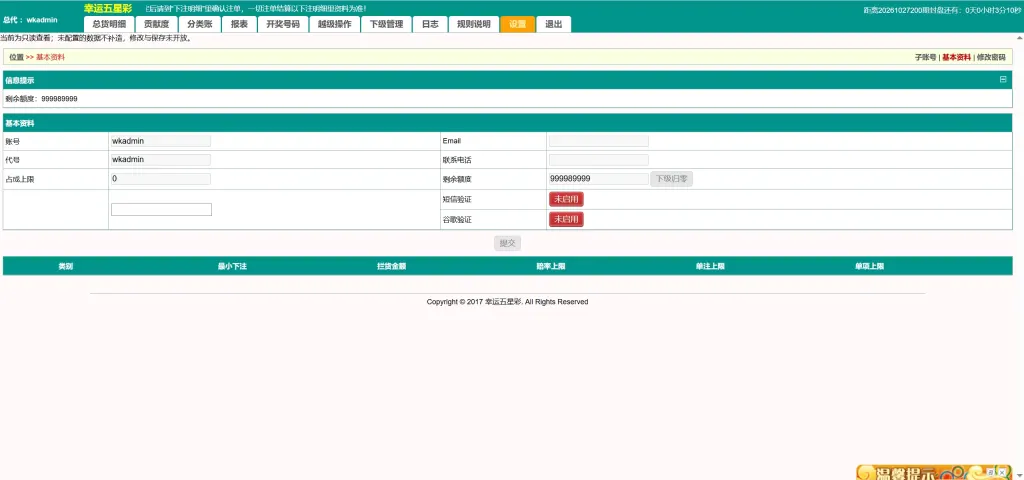Click the 基本资料 breadcrumb after 位置 >>

pos(50,57)
